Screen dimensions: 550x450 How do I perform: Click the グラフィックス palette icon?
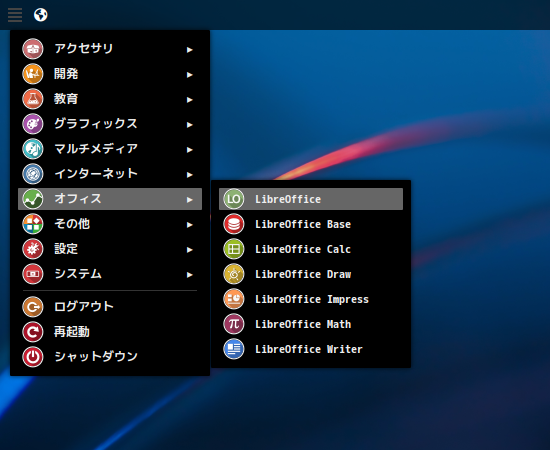point(33,124)
